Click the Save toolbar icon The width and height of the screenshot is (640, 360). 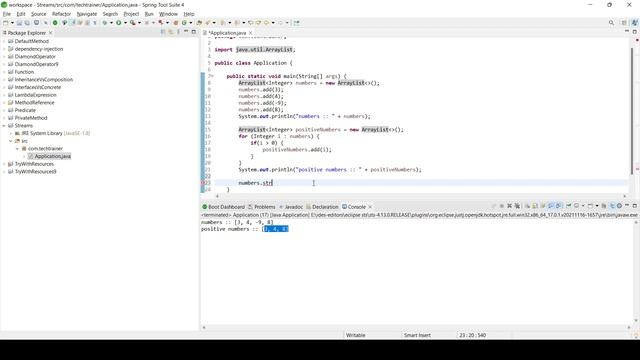[19, 23]
